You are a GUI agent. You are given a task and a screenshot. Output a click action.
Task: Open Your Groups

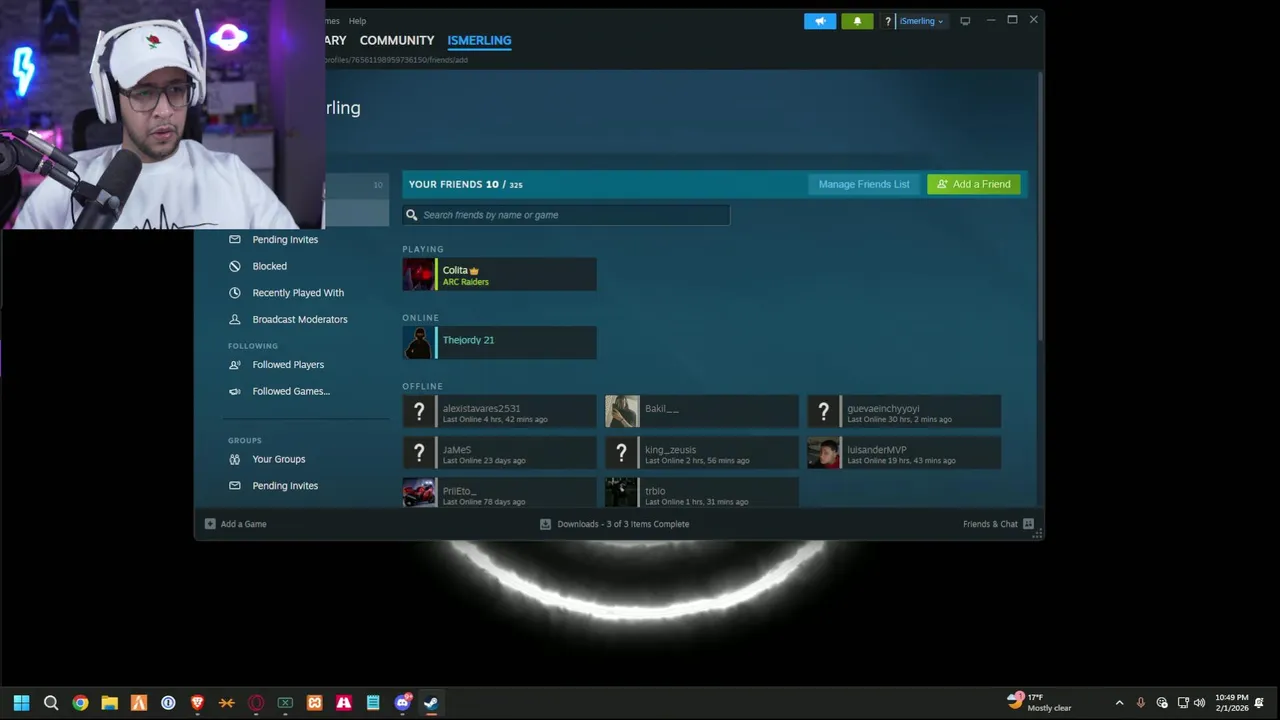(x=279, y=459)
